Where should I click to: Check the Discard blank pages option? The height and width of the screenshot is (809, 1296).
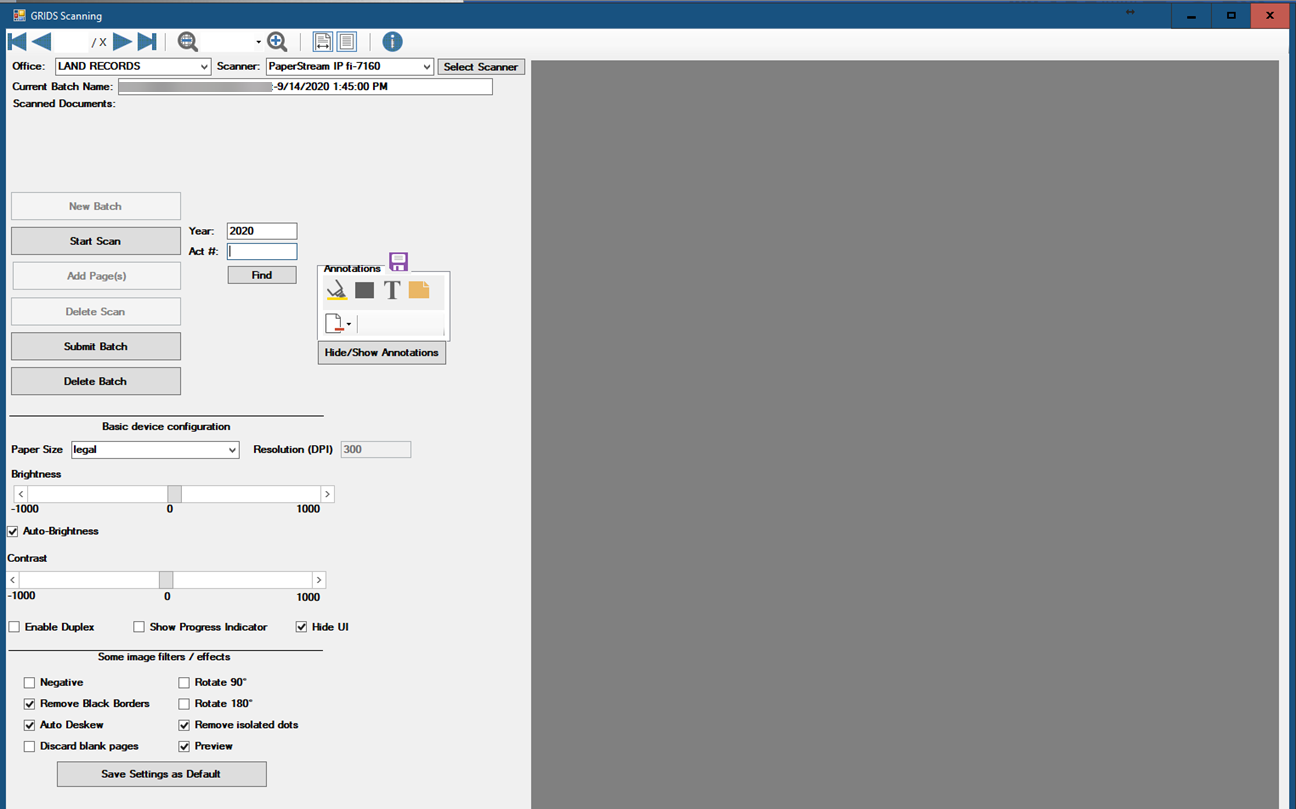click(29, 746)
